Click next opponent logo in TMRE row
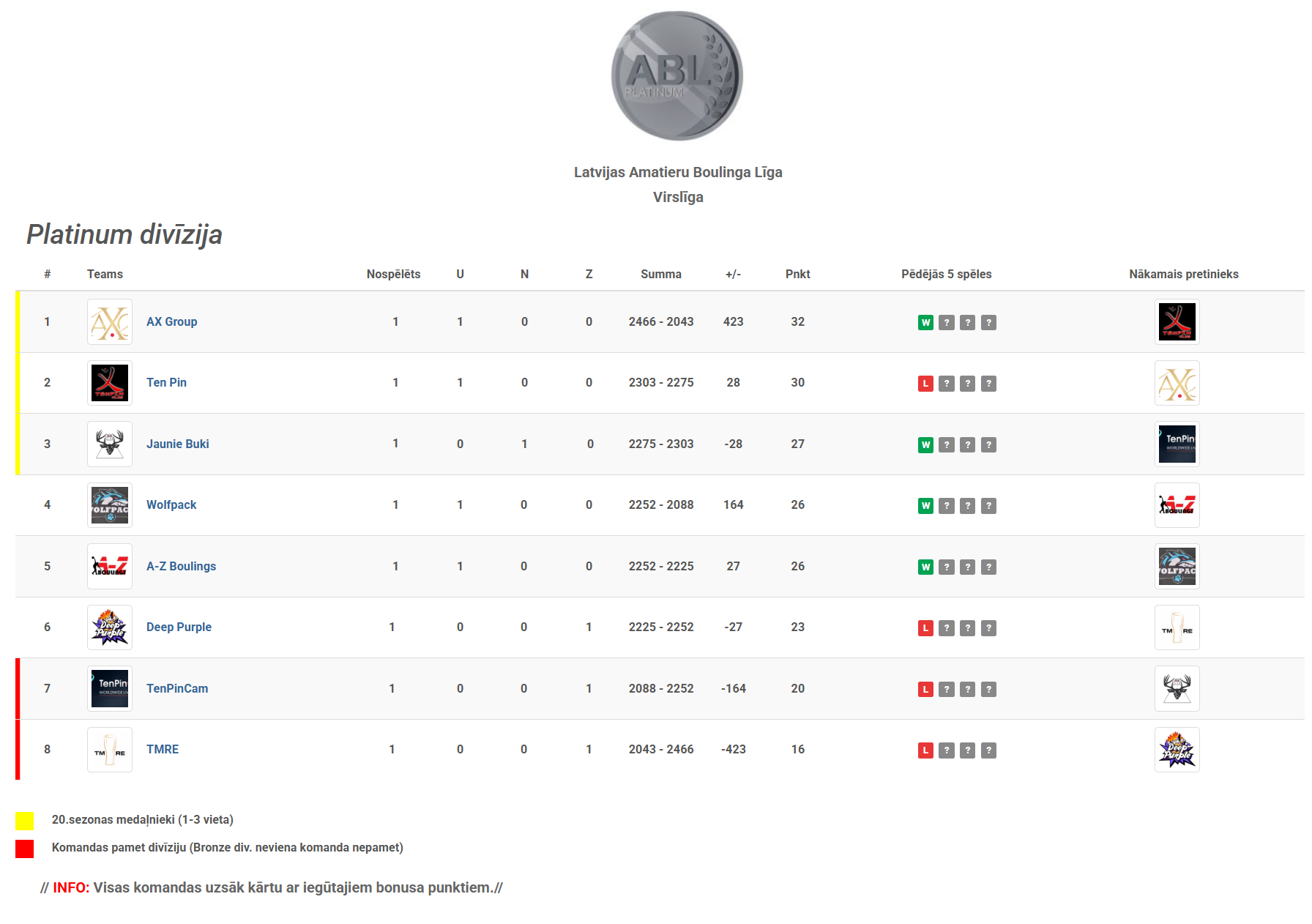The image size is (1312, 924). (x=1177, y=750)
